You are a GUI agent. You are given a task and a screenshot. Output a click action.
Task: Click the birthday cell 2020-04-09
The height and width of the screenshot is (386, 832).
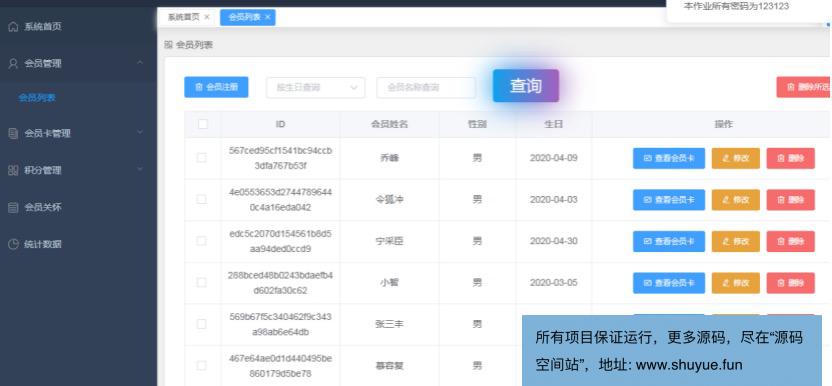pos(553,158)
